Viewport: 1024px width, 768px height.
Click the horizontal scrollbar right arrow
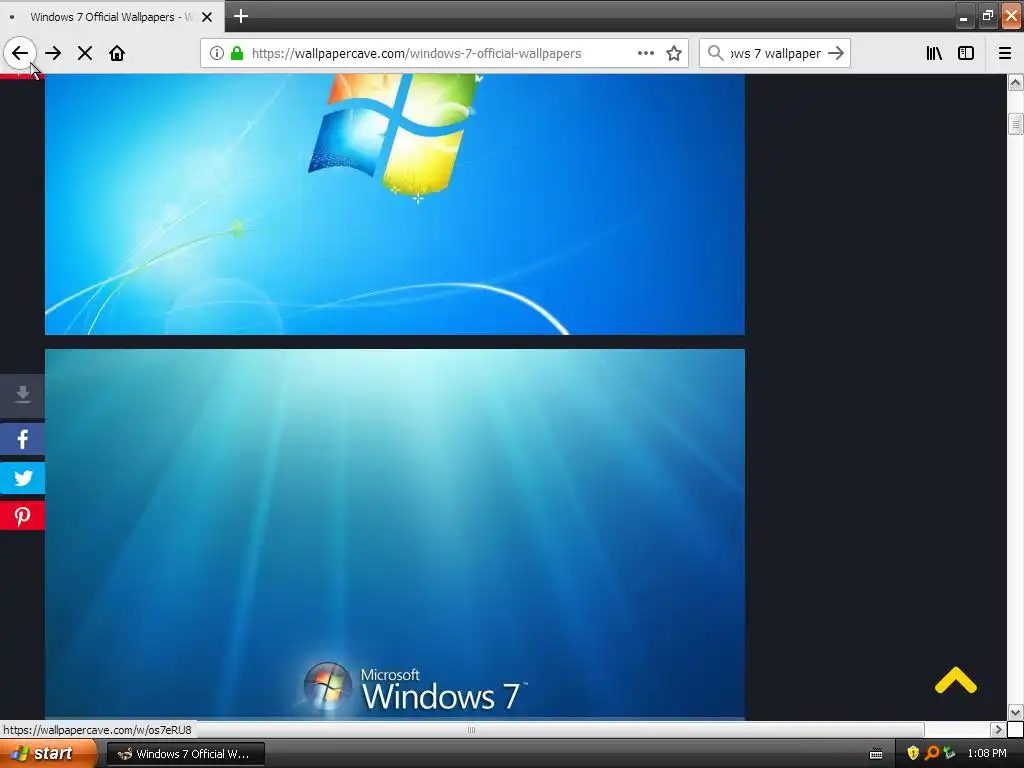pyautogui.click(x=997, y=729)
